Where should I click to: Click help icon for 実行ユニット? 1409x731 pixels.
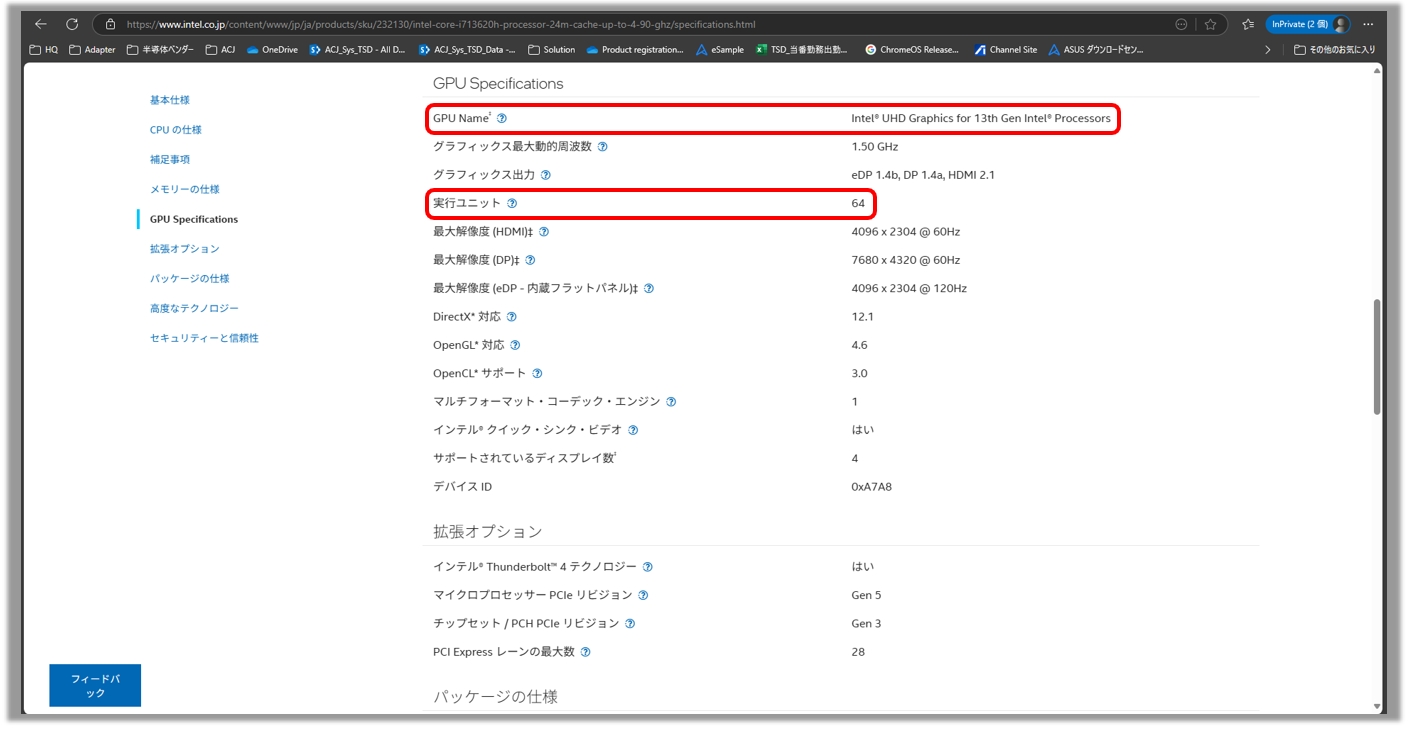[x=512, y=203]
